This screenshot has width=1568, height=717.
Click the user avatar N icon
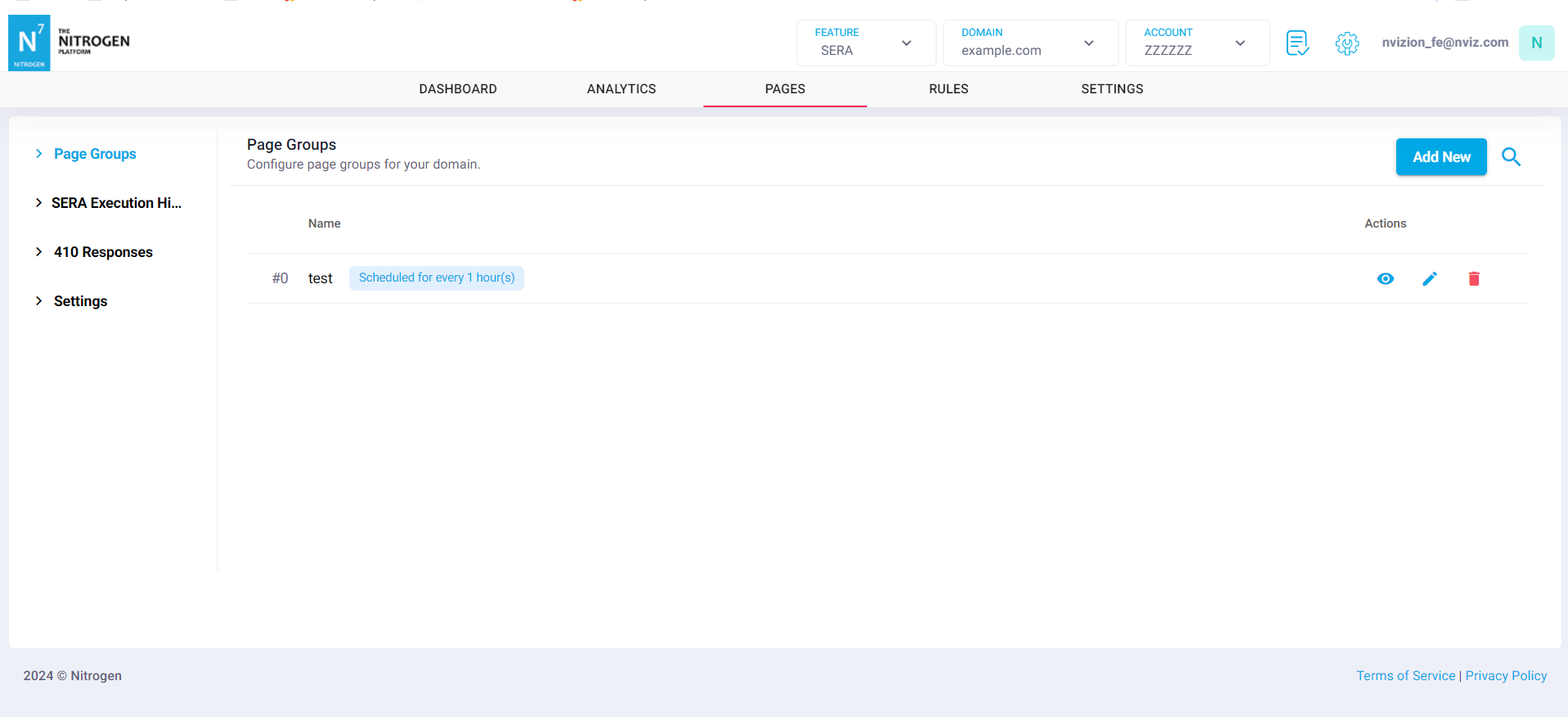[x=1536, y=43]
